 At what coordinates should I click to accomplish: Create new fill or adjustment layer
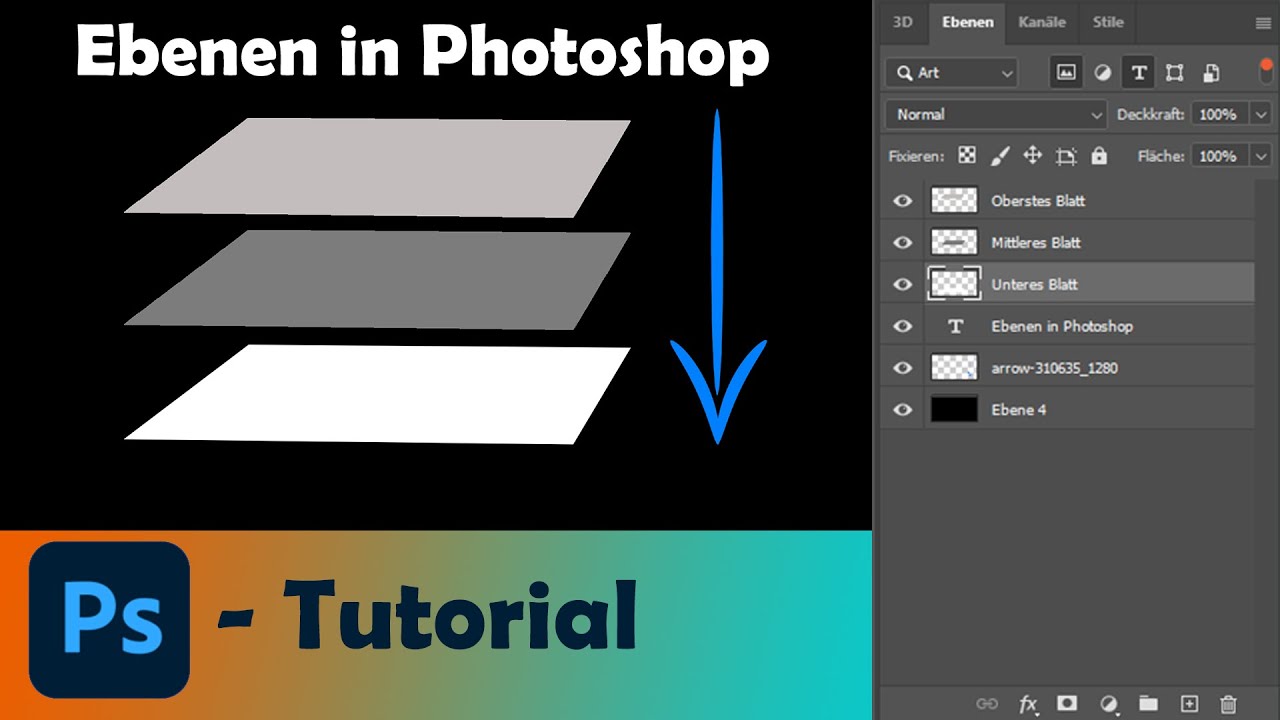(1108, 704)
